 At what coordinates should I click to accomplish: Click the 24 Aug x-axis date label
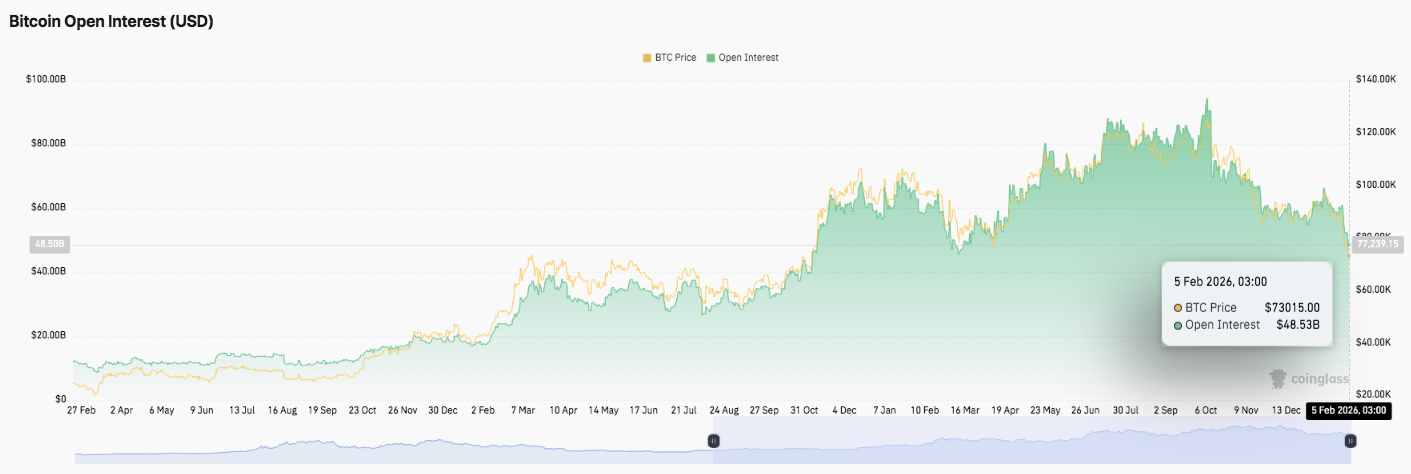click(x=723, y=410)
